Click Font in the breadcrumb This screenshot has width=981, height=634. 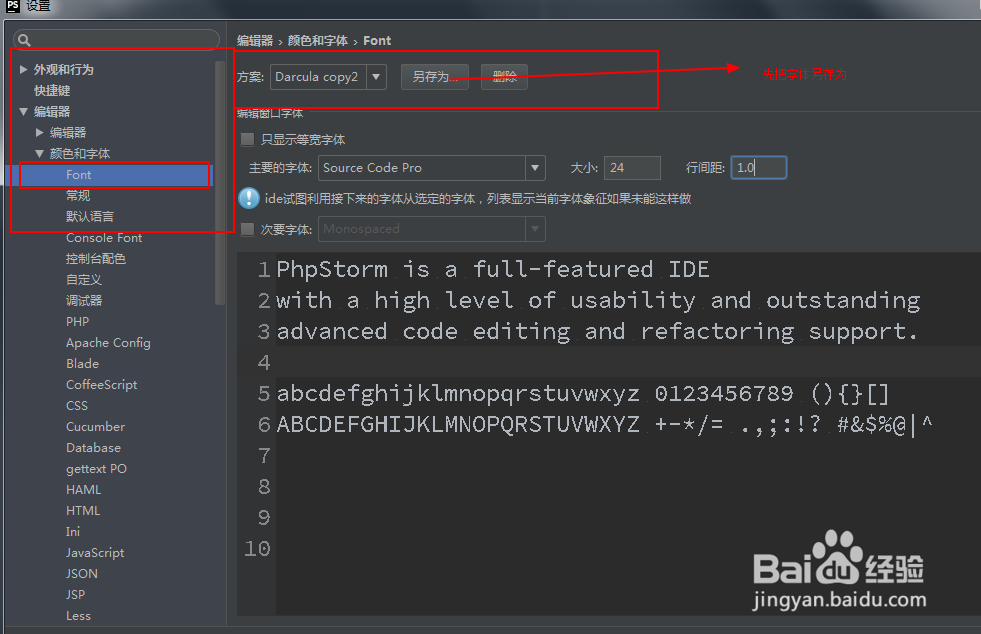[377, 41]
